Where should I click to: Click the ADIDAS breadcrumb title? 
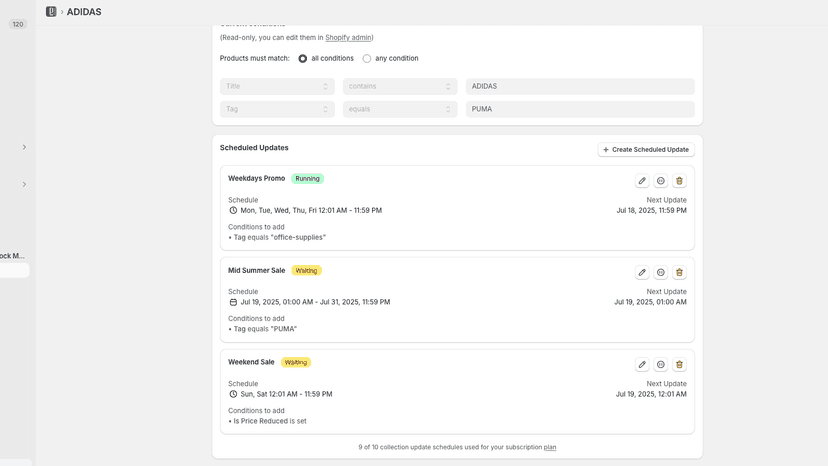click(84, 12)
